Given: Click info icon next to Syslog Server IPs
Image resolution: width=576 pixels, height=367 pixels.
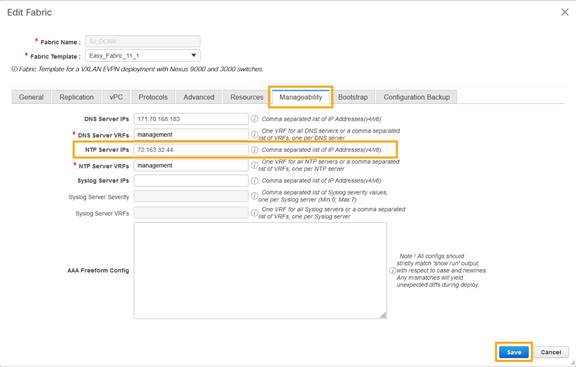Looking at the screenshot, I should (254, 180).
